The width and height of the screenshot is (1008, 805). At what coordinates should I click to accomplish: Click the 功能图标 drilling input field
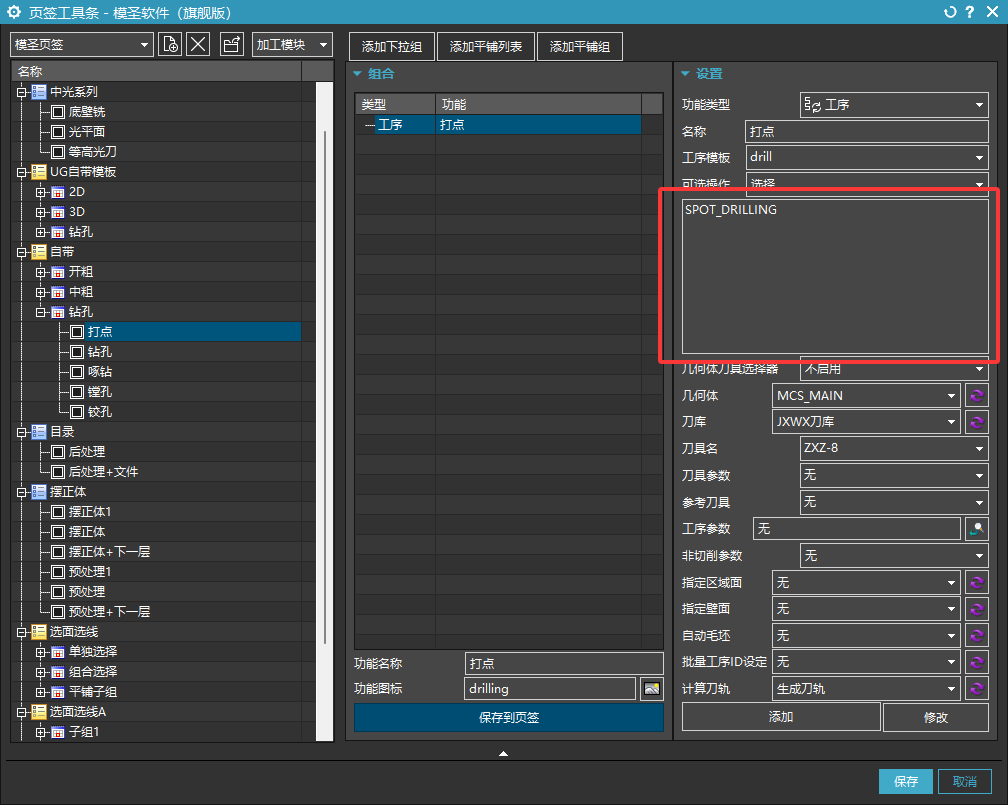(550, 689)
